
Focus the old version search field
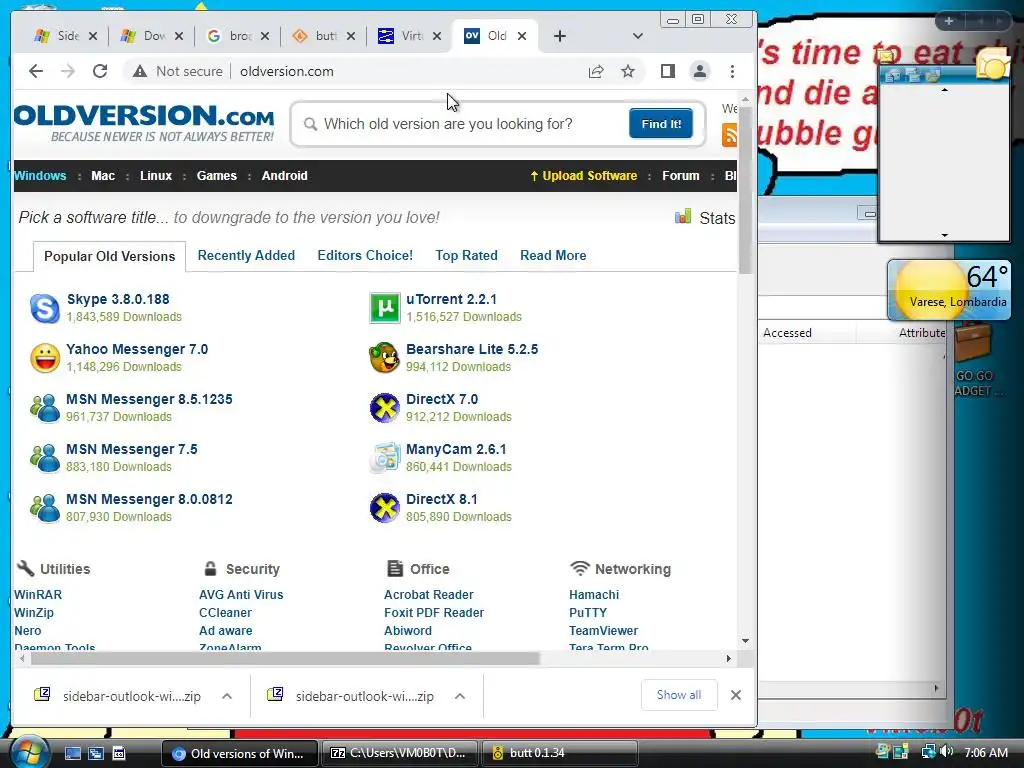point(460,124)
